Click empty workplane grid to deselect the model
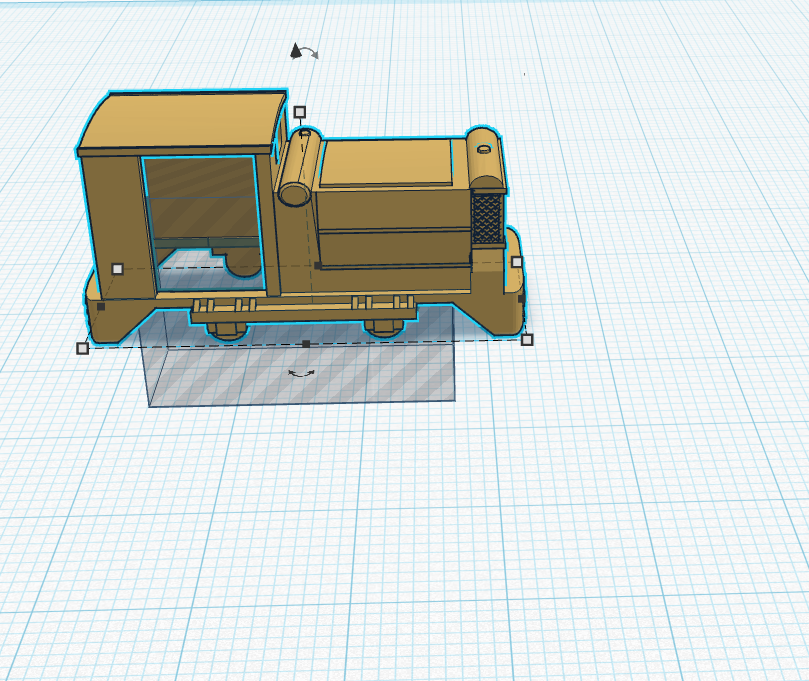This screenshot has width=809, height=681. [x=650, y=500]
